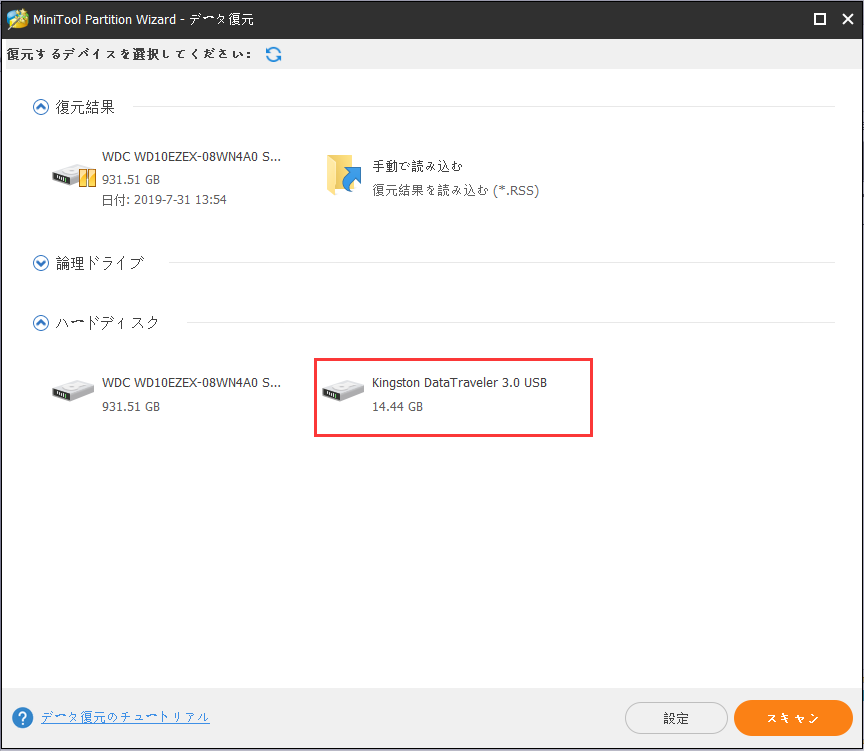Select the Kingston DataTraveler drive icon
The image size is (864, 751).
[343, 390]
